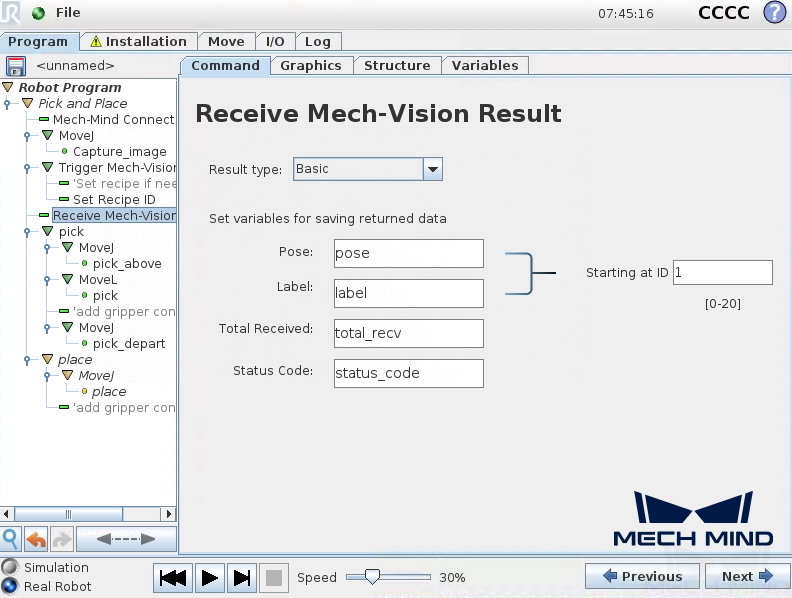
Task: Click the Pose variable input field
Action: pyautogui.click(x=409, y=254)
